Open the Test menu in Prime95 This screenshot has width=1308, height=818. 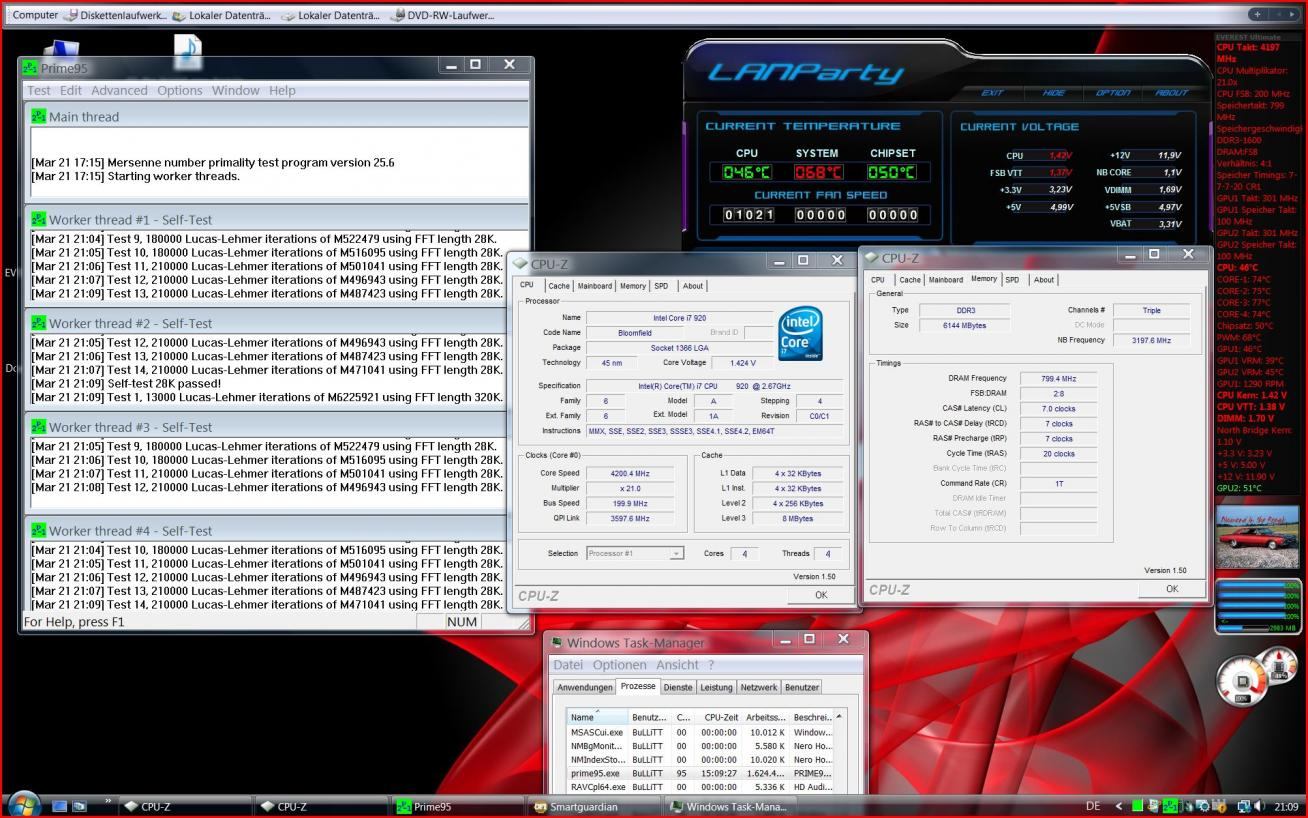(x=39, y=90)
